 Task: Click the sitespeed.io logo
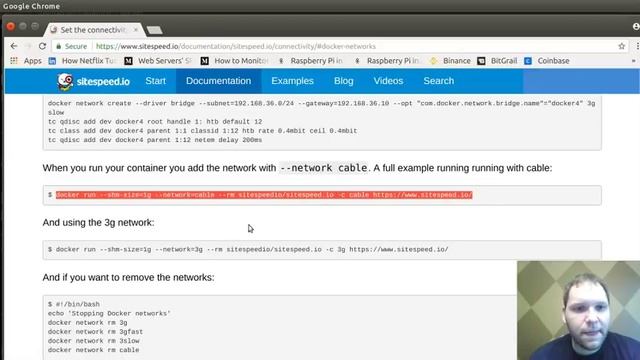coord(93,81)
